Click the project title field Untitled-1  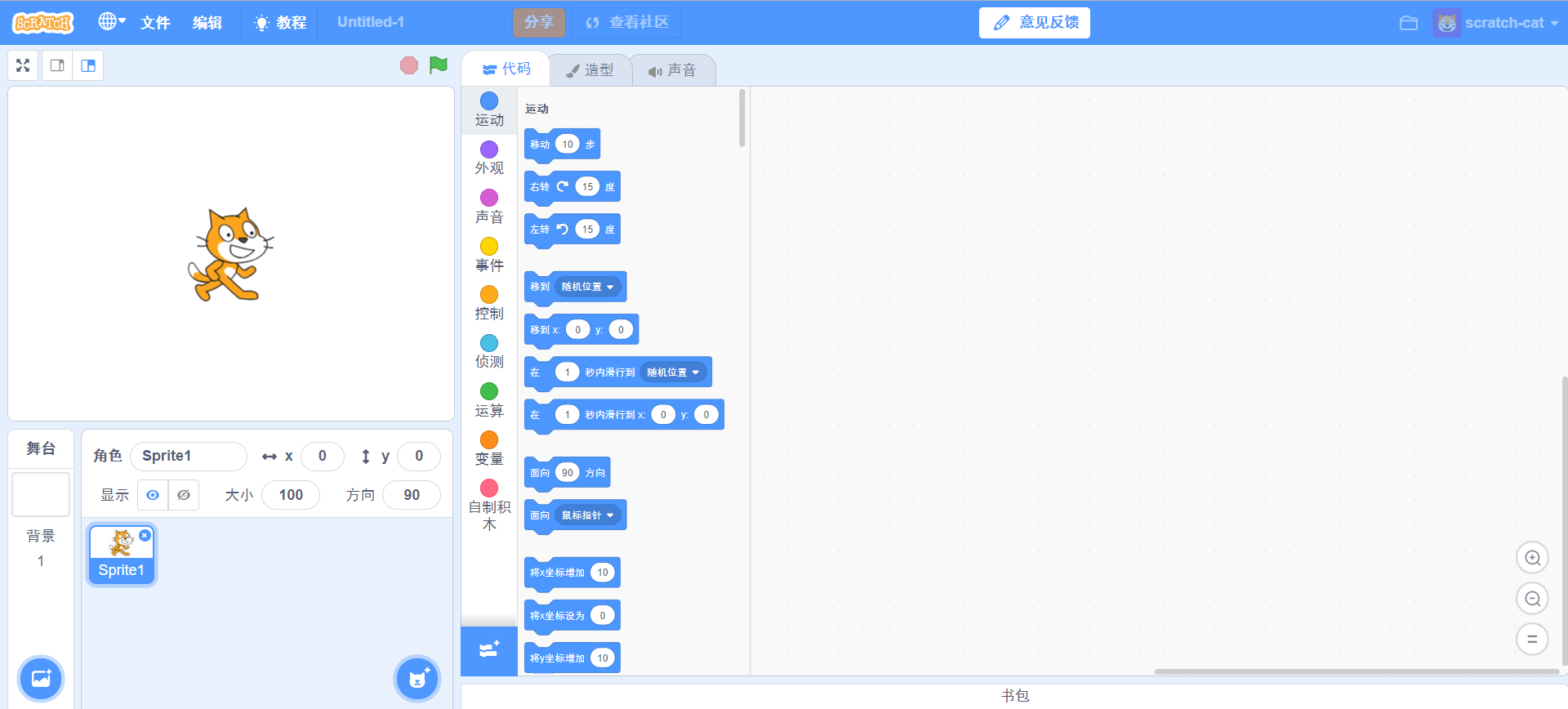point(416,22)
